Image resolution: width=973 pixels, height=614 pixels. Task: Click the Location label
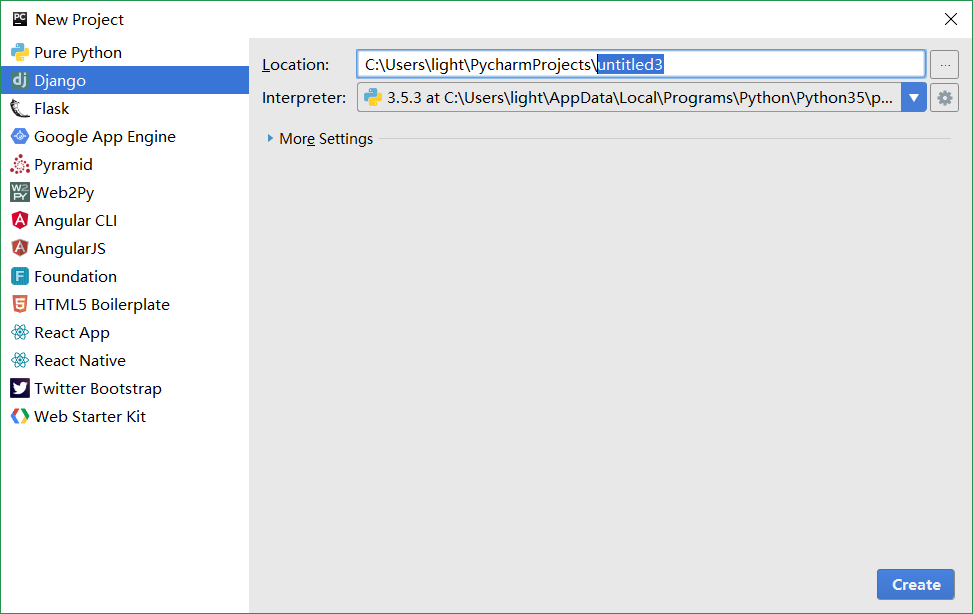[295, 65]
